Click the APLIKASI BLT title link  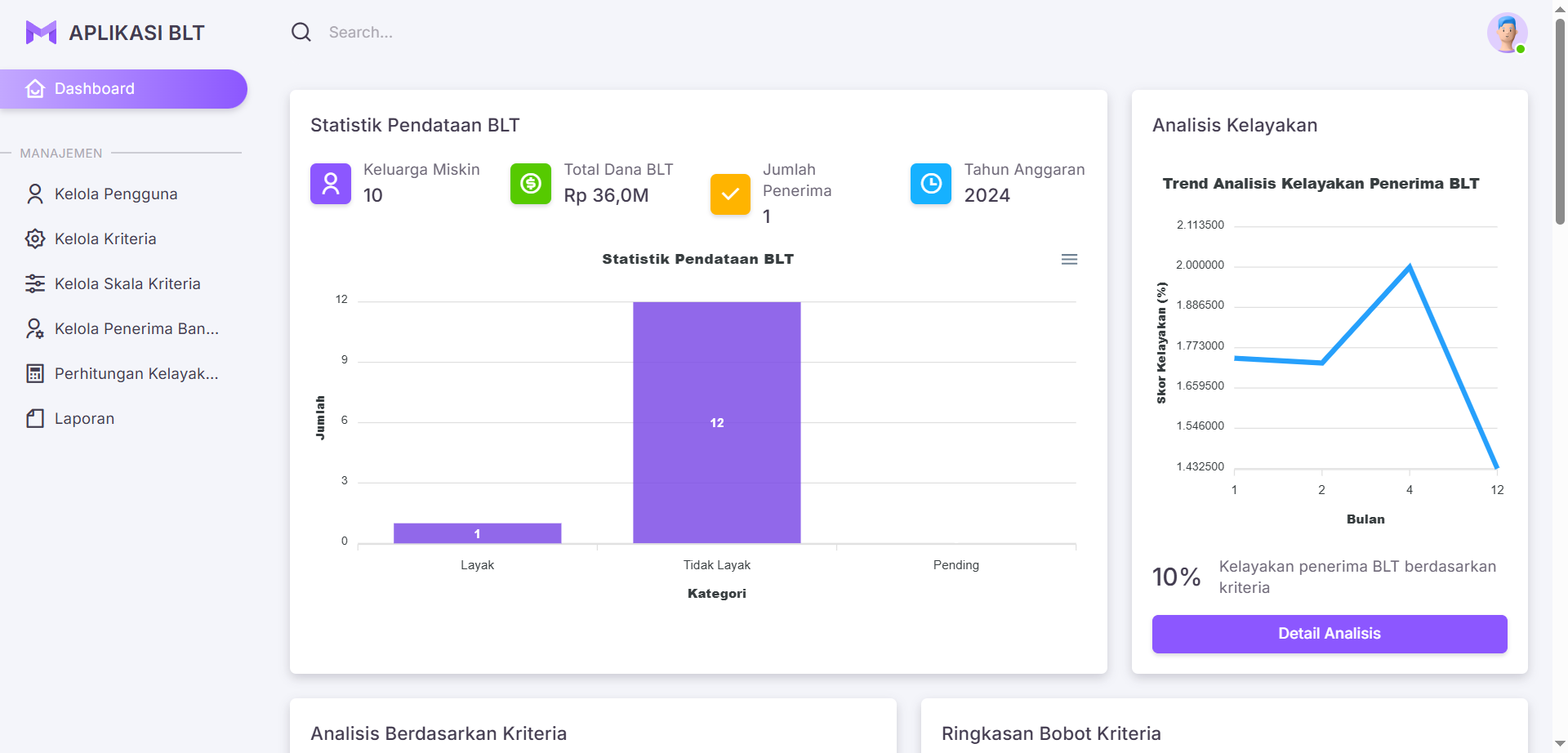click(x=136, y=33)
